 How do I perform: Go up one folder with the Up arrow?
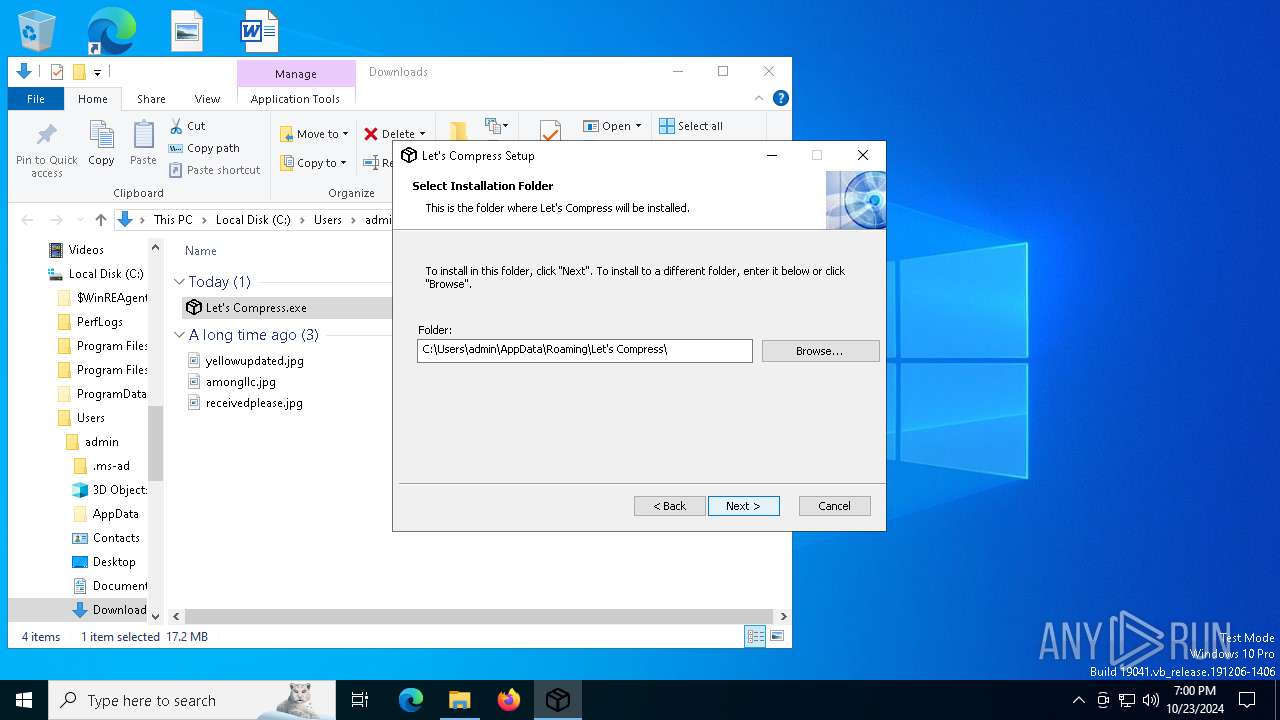(x=100, y=220)
